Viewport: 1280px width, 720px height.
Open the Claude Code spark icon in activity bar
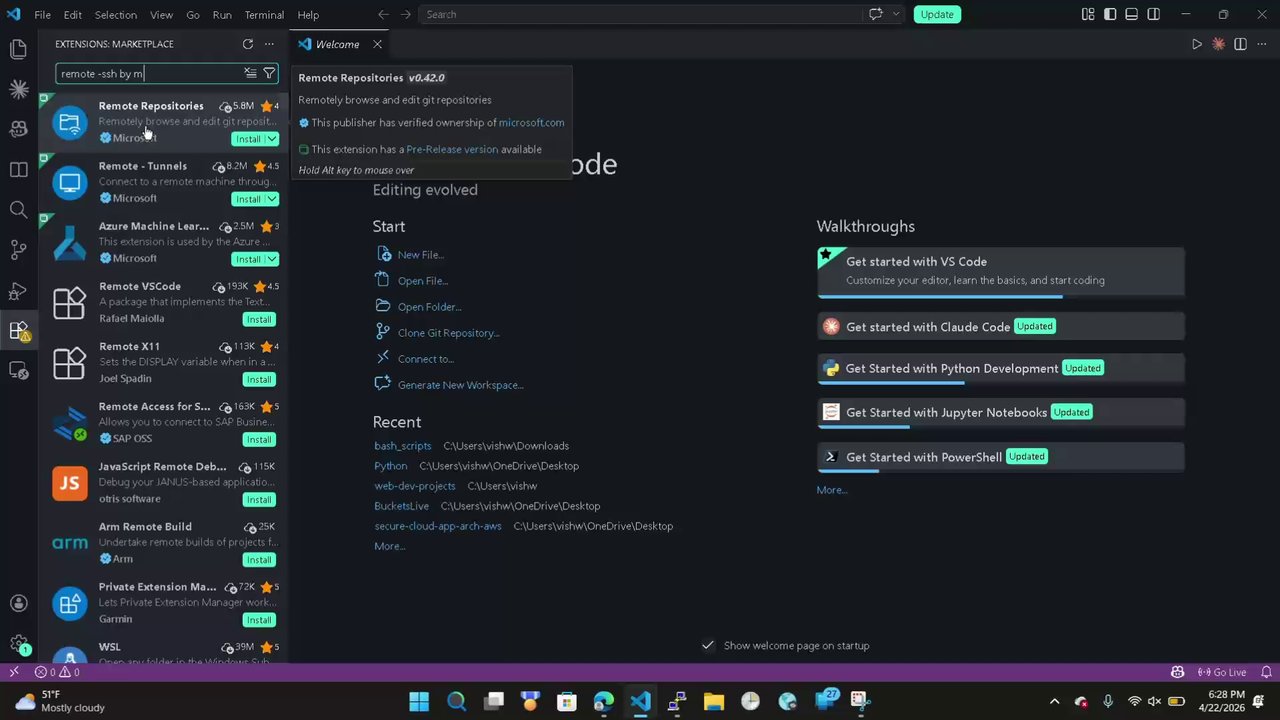tap(18, 89)
